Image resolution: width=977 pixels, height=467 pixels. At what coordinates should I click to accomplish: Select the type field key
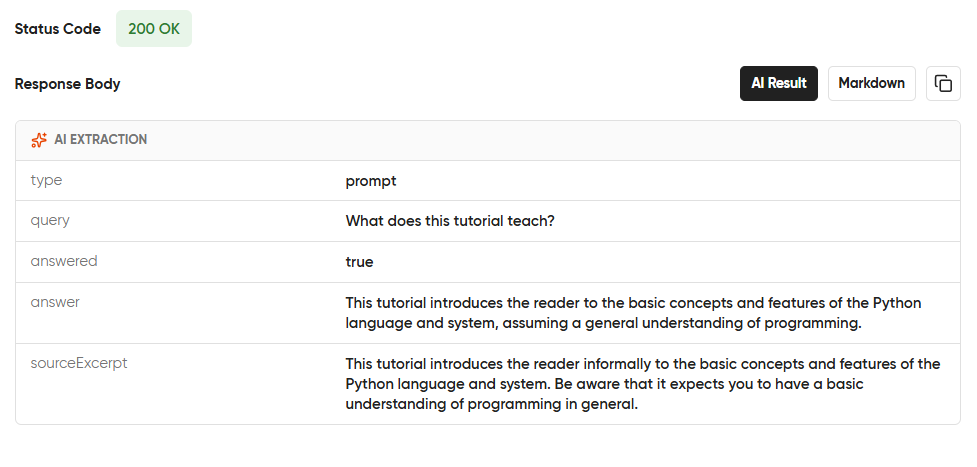click(x=46, y=181)
